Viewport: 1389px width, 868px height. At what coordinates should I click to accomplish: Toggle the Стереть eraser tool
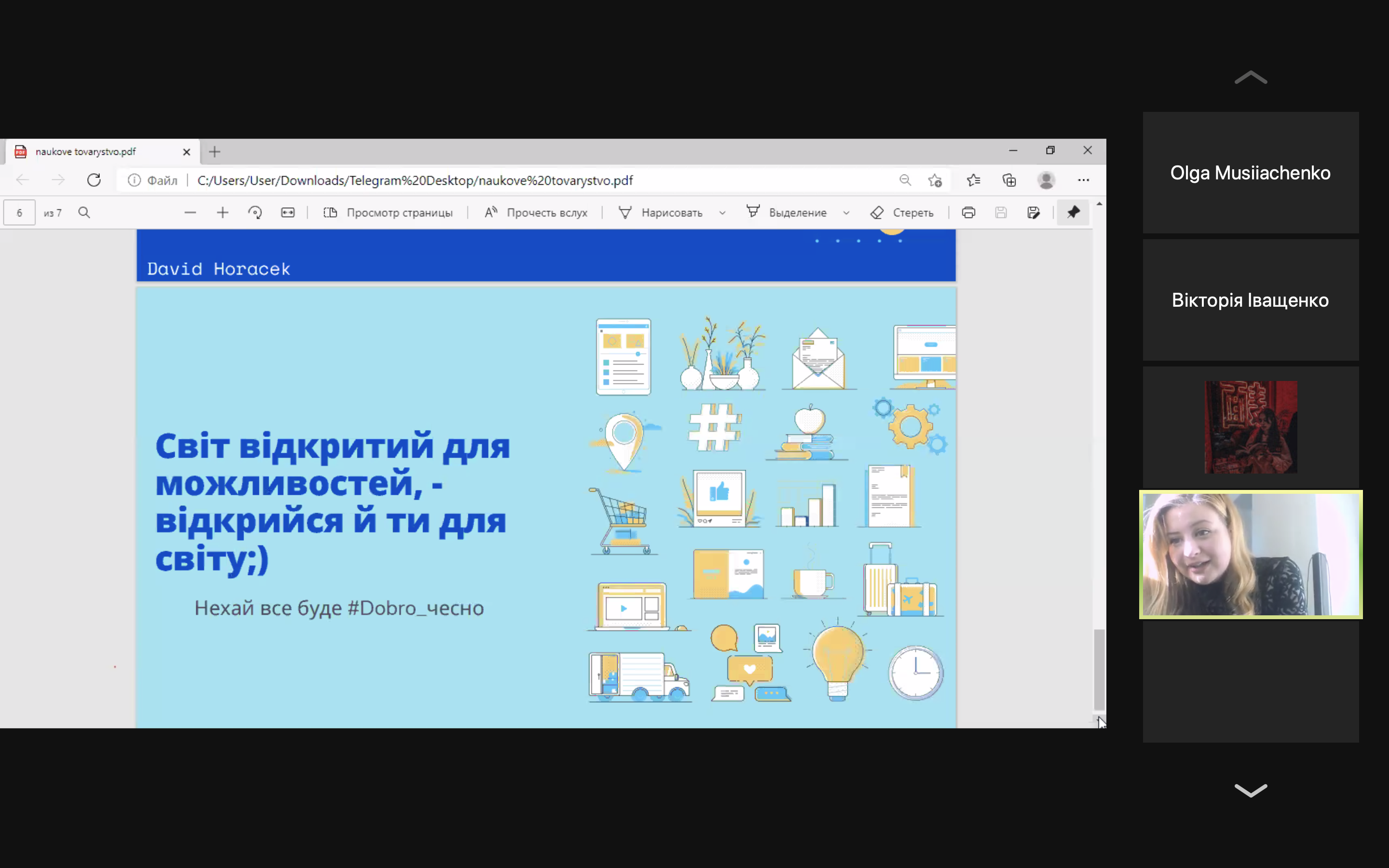point(902,213)
